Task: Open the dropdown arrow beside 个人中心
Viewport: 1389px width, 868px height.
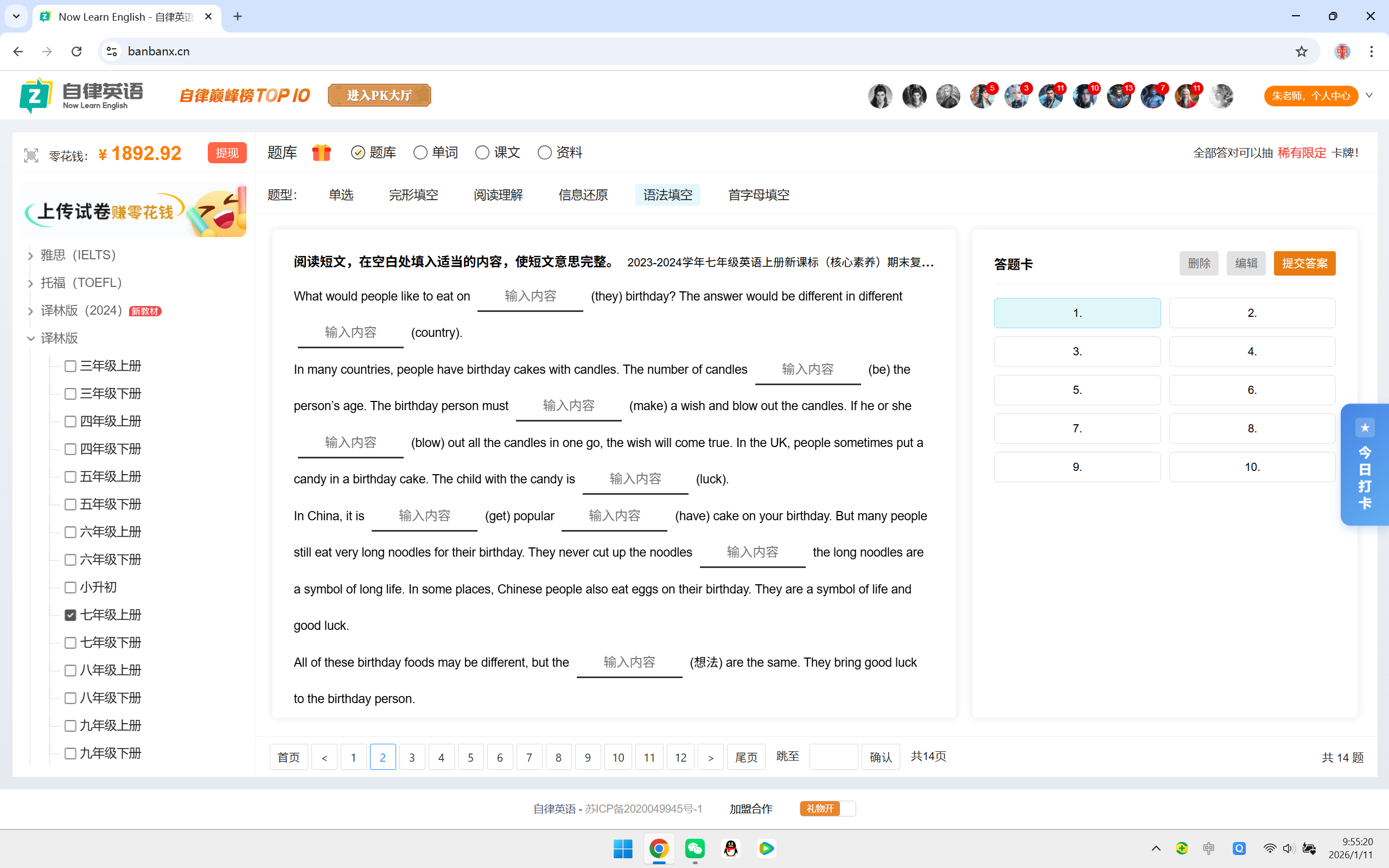Action: 1369,95
